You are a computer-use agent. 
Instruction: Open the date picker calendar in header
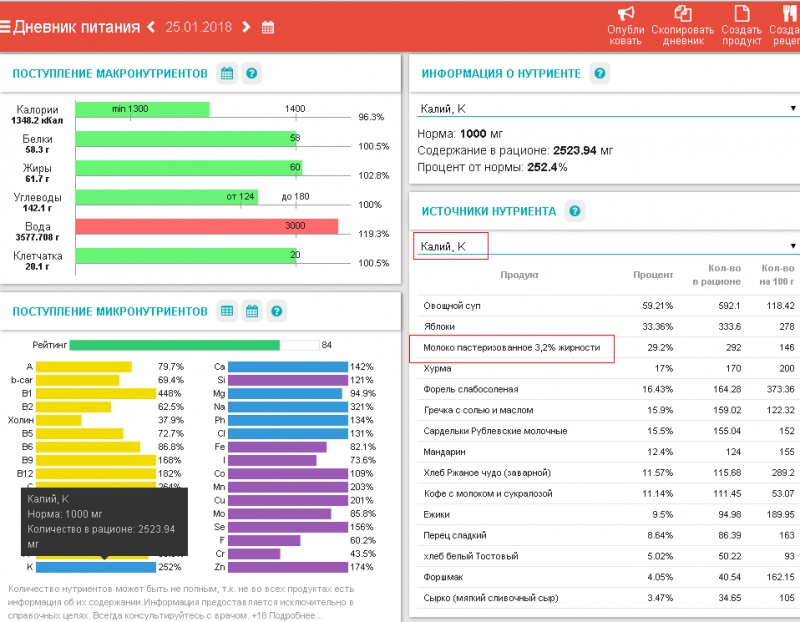click(268, 27)
